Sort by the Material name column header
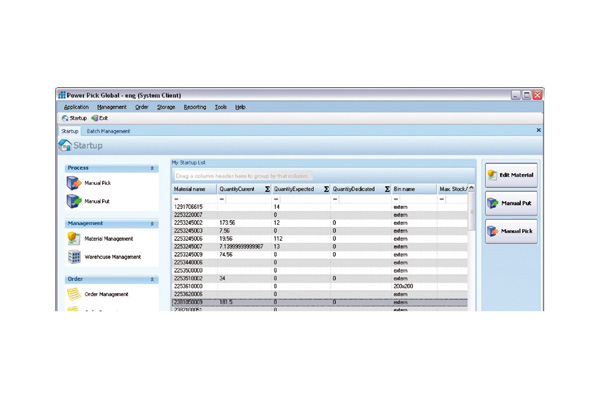 click(x=194, y=189)
